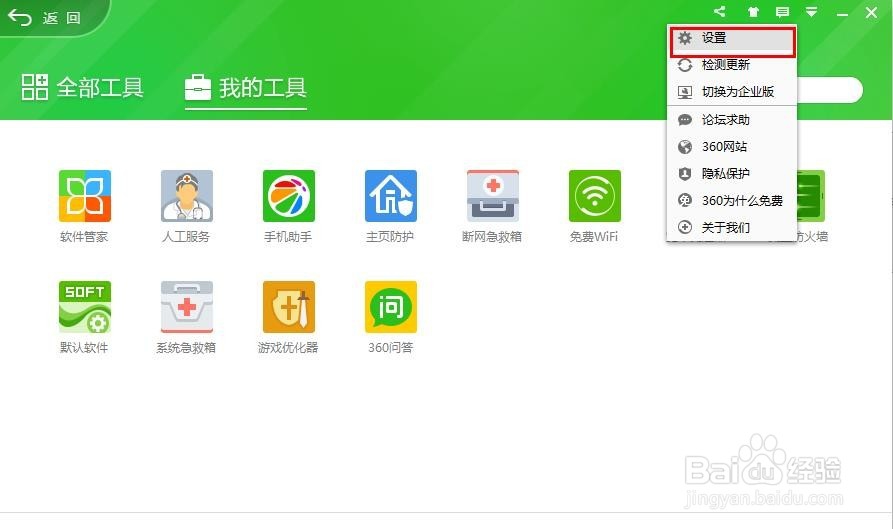Open the 默认软件 default software tool
The height and width of the screenshot is (529, 893).
click(x=84, y=307)
